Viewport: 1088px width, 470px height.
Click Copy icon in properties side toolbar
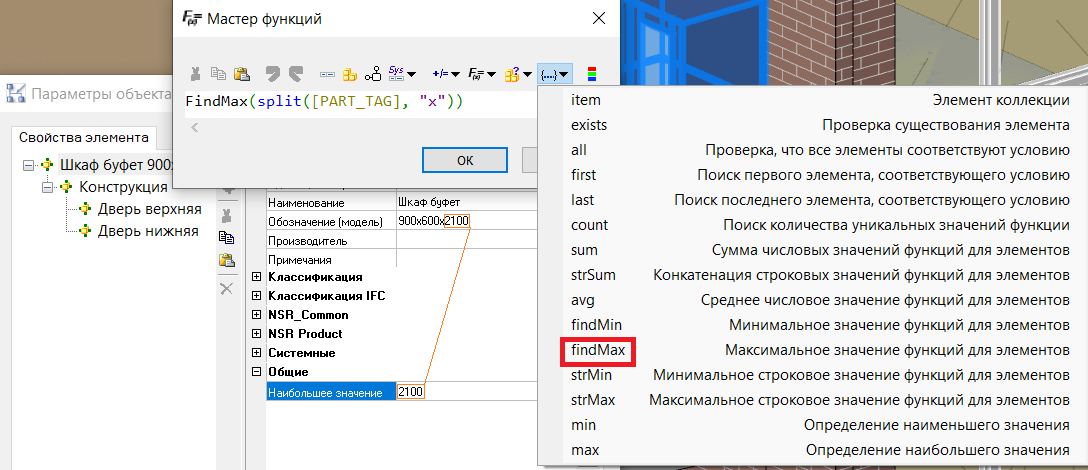(x=226, y=238)
